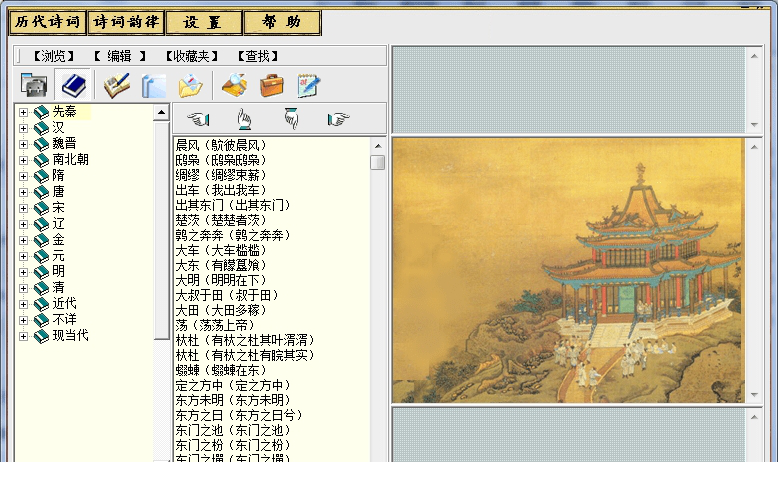
Task: Click the open folder with document icon
Action: (x=191, y=85)
